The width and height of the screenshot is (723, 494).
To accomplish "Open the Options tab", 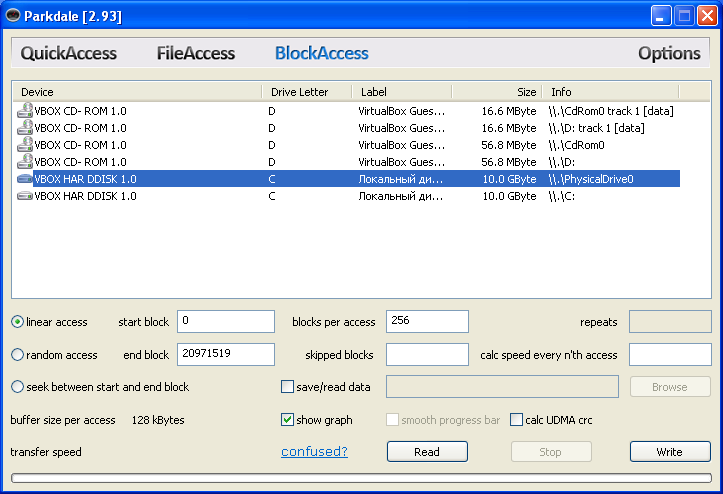I will (669, 53).
